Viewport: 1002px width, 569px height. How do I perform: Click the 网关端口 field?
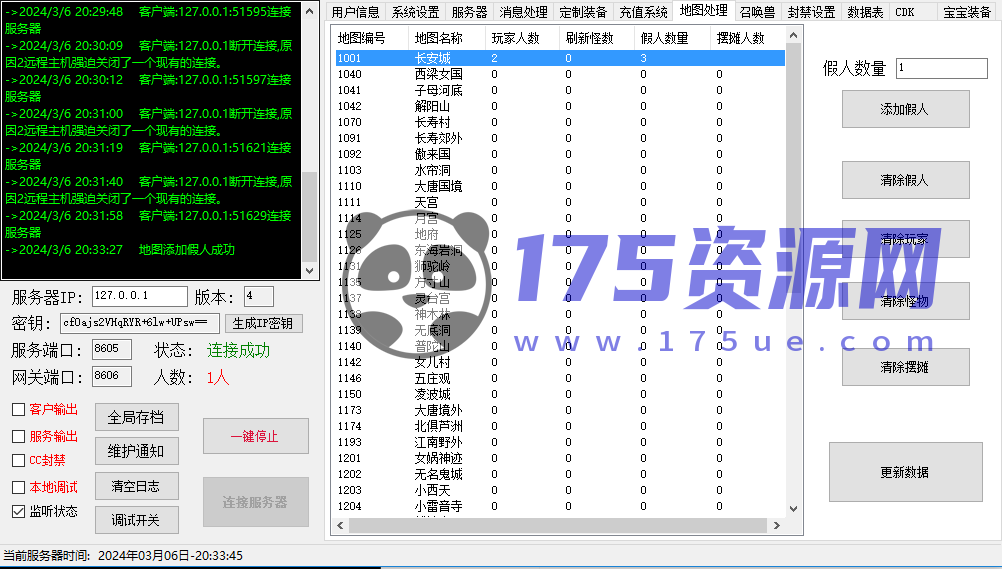[x=112, y=376]
